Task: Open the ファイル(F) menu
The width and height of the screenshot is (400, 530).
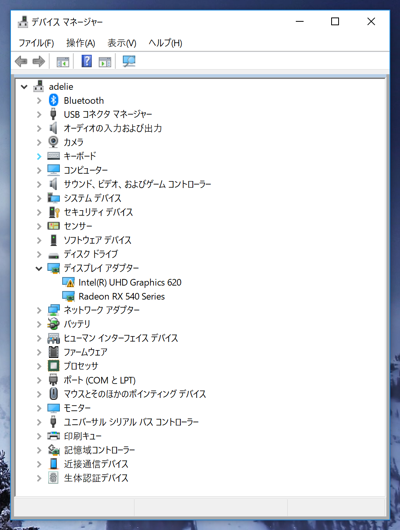Action: pyautogui.click(x=36, y=43)
